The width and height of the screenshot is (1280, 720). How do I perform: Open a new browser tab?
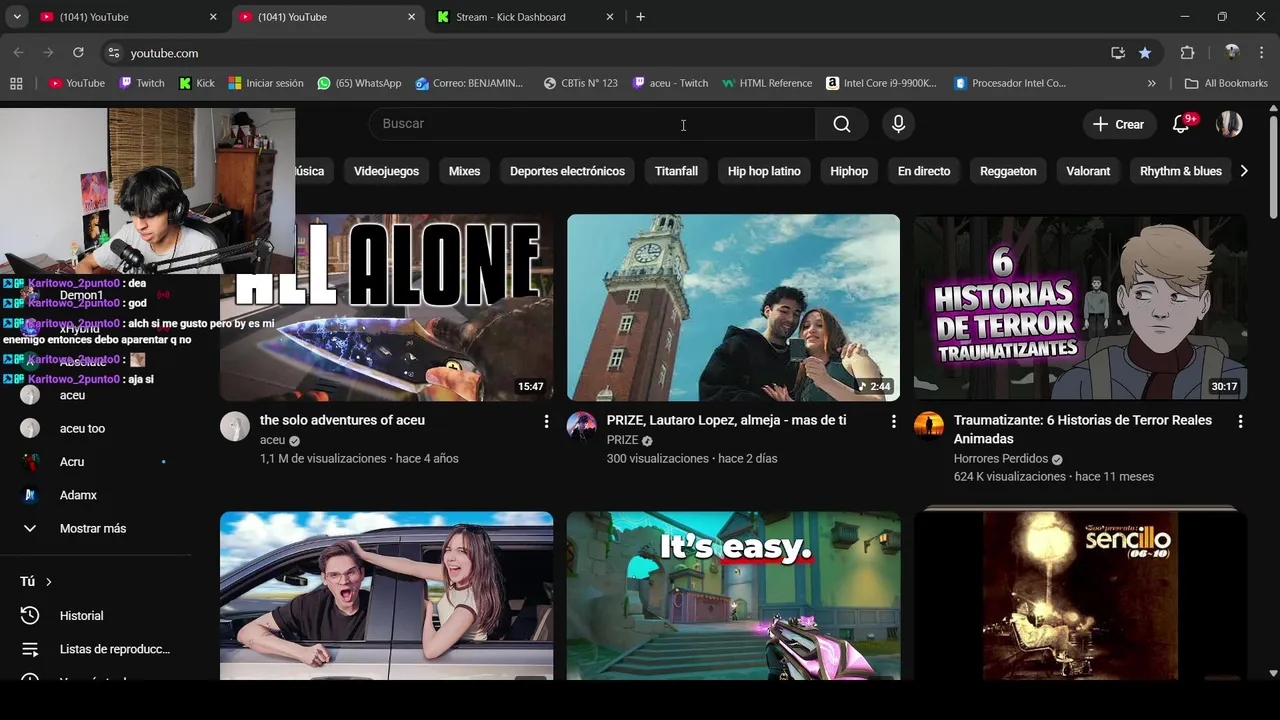tap(640, 17)
